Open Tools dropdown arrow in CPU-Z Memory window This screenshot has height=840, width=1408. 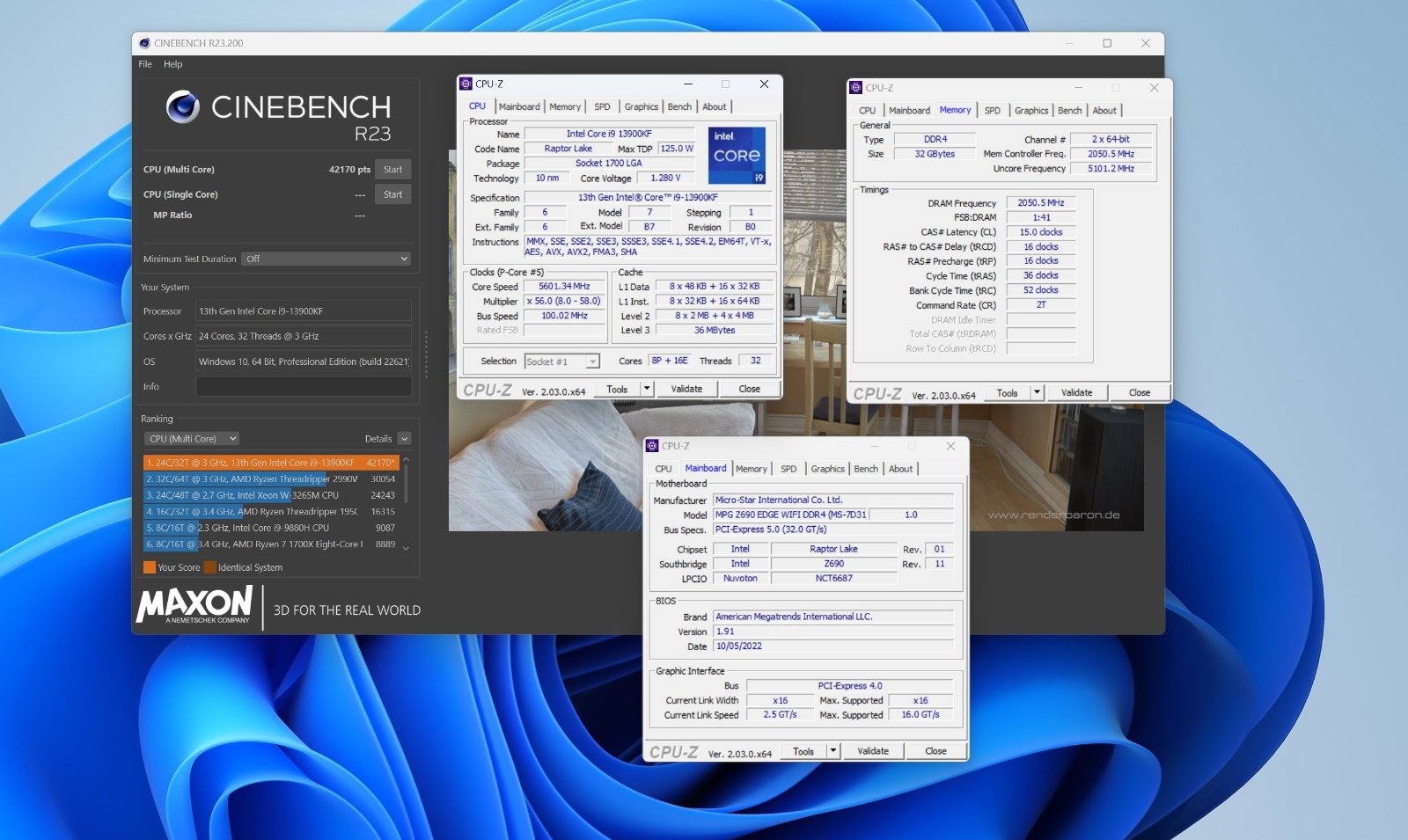[1037, 393]
